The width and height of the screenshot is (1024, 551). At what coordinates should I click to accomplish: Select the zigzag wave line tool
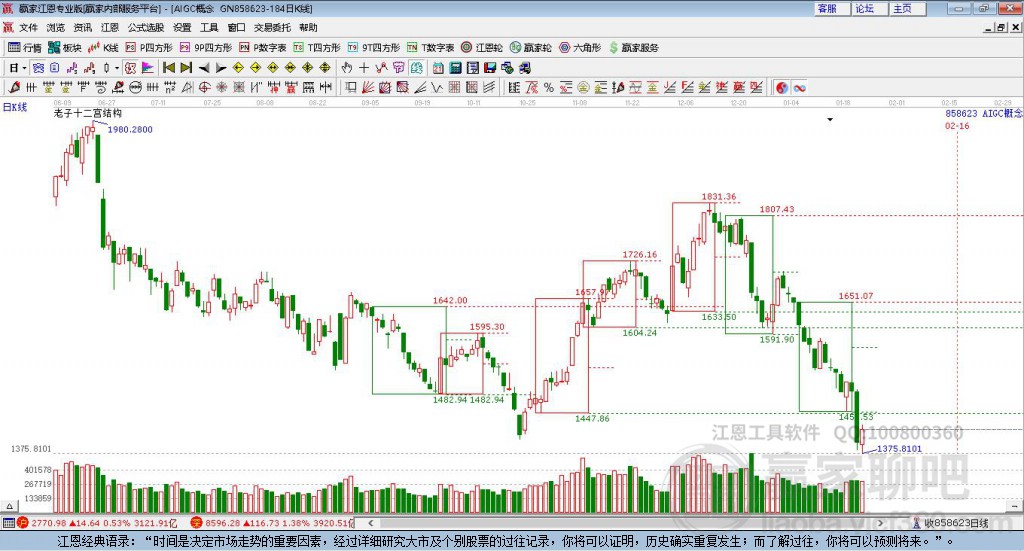436,87
